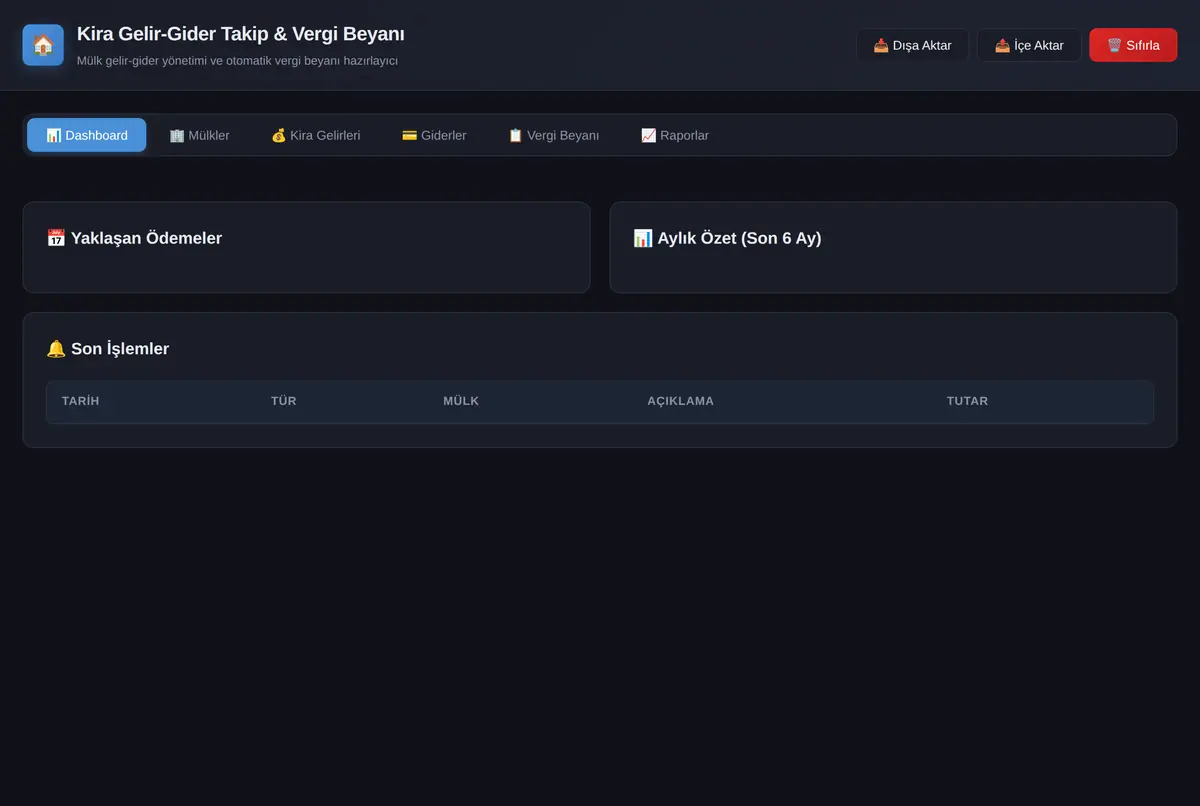Click the house logo icon in header

click(x=43, y=45)
